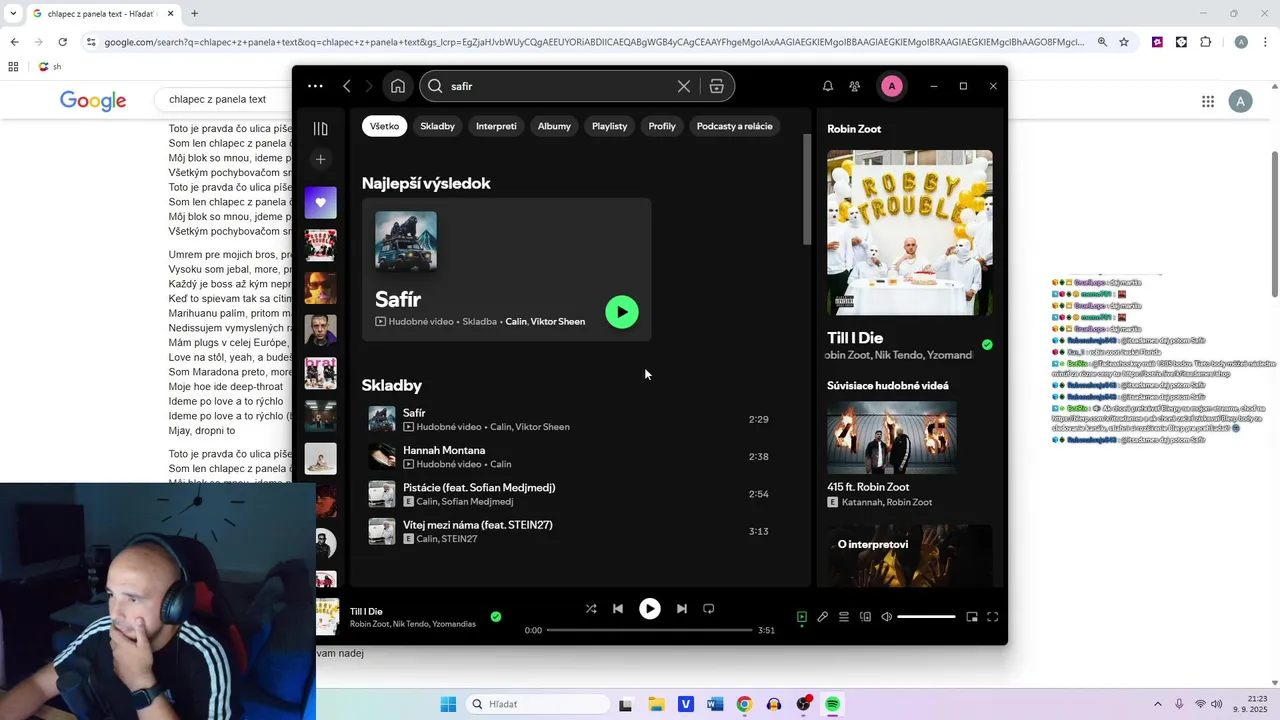Select Albumy filter chip
This screenshot has height=720, width=1280.
554,126
